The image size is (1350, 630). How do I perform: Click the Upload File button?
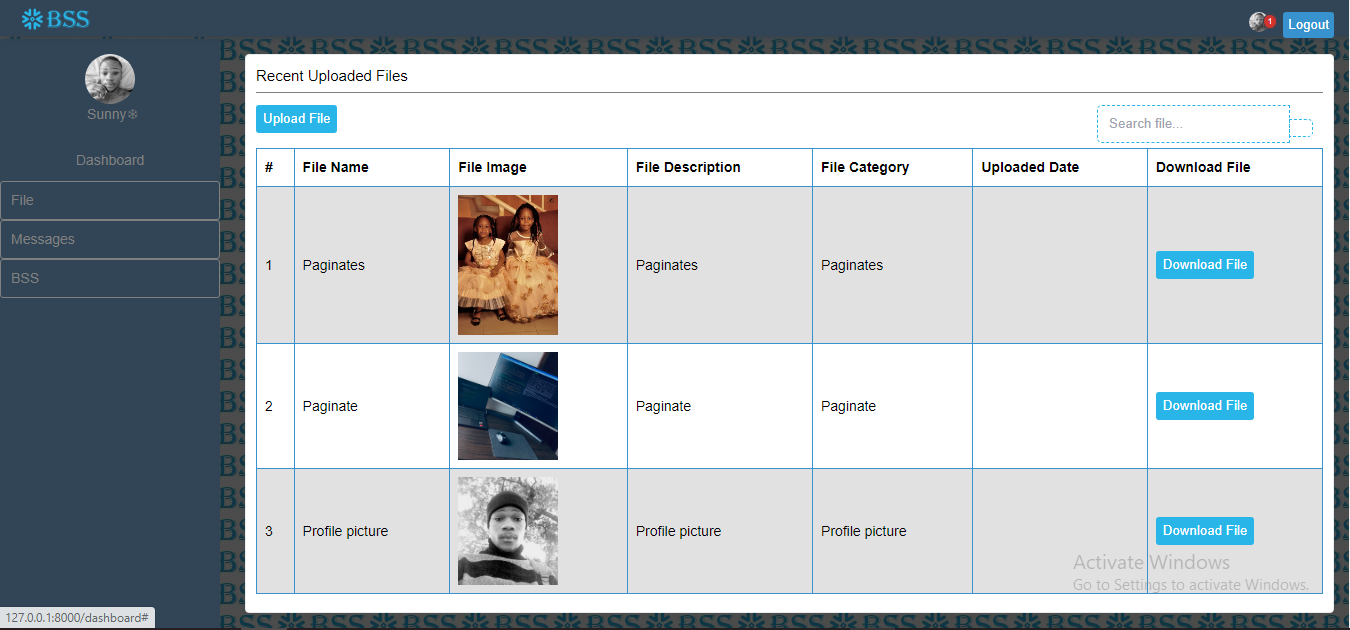(x=296, y=119)
